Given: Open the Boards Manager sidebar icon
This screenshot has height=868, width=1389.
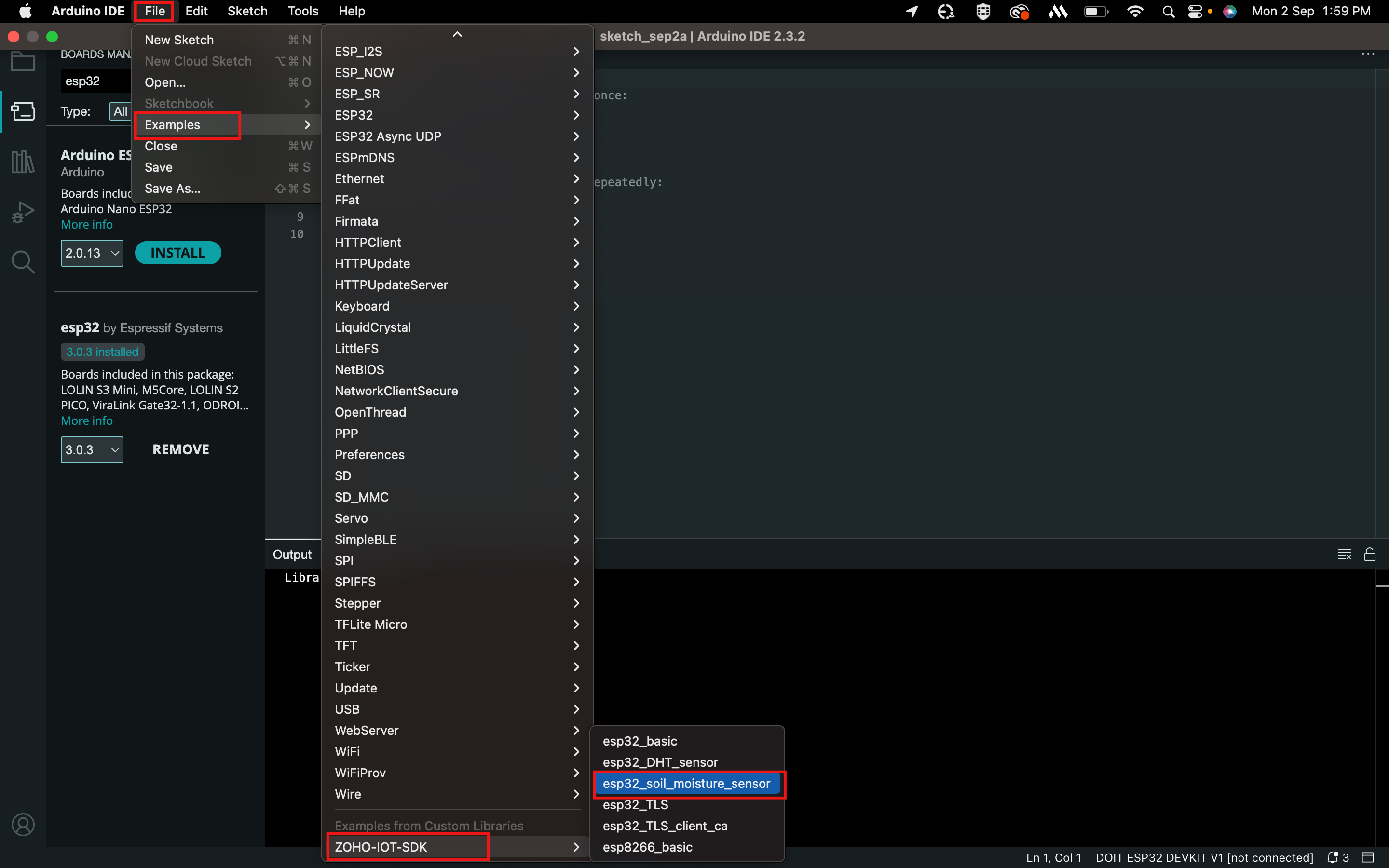Looking at the screenshot, I should pos(23,111).
